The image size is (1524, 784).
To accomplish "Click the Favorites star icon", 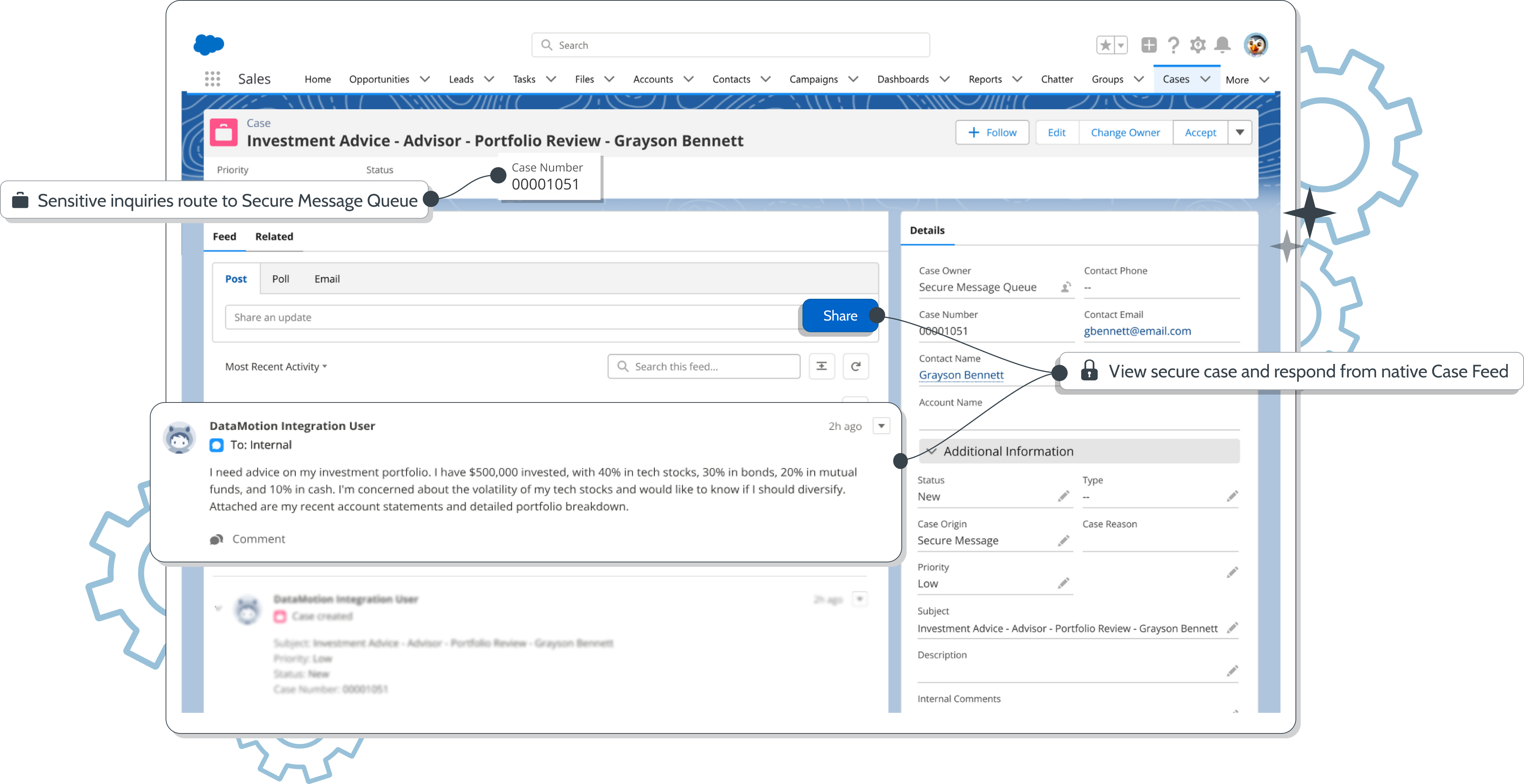I will coord(1105,45).
